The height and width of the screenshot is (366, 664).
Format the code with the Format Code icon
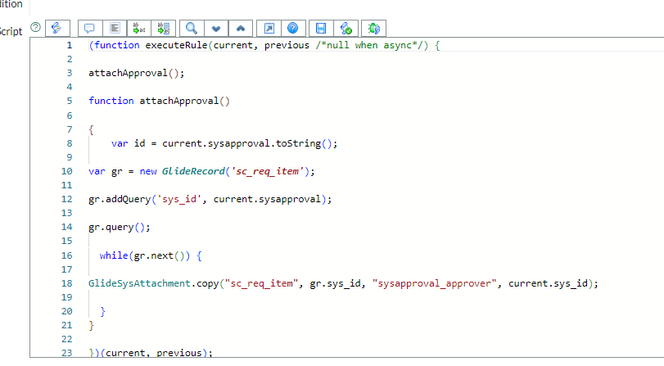pos(114,28)
